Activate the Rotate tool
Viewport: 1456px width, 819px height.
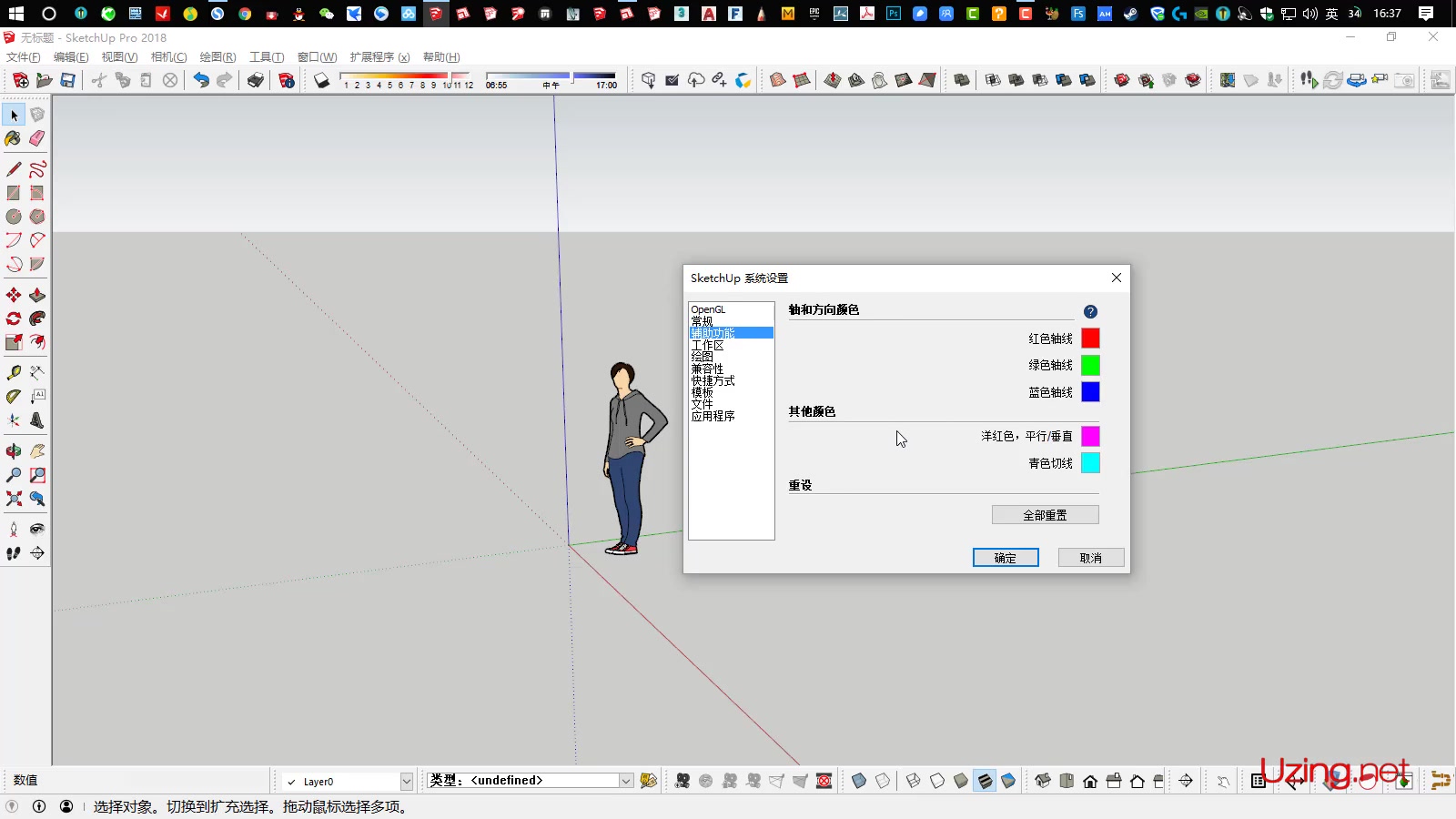[13, 318]
